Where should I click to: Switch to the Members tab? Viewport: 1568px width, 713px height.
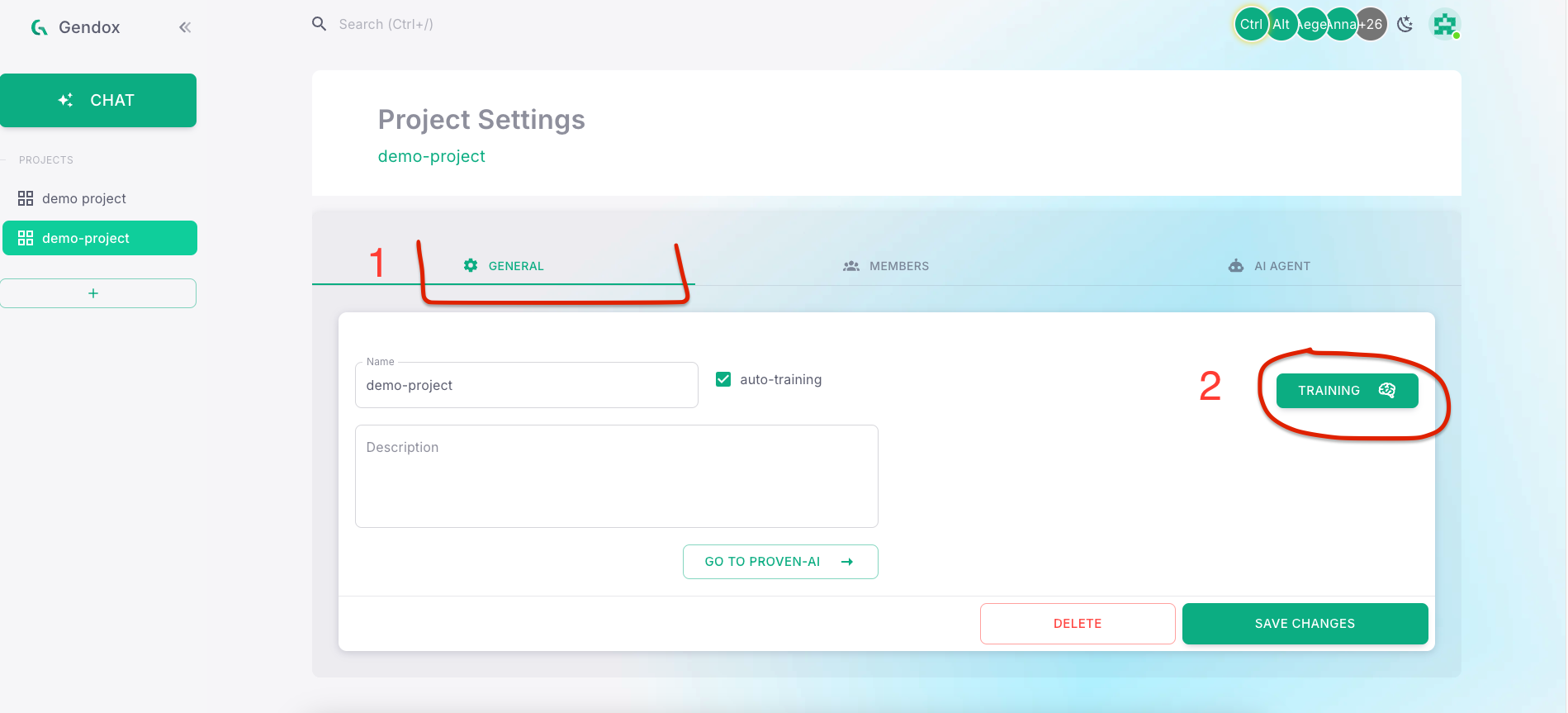pos(886,266)
